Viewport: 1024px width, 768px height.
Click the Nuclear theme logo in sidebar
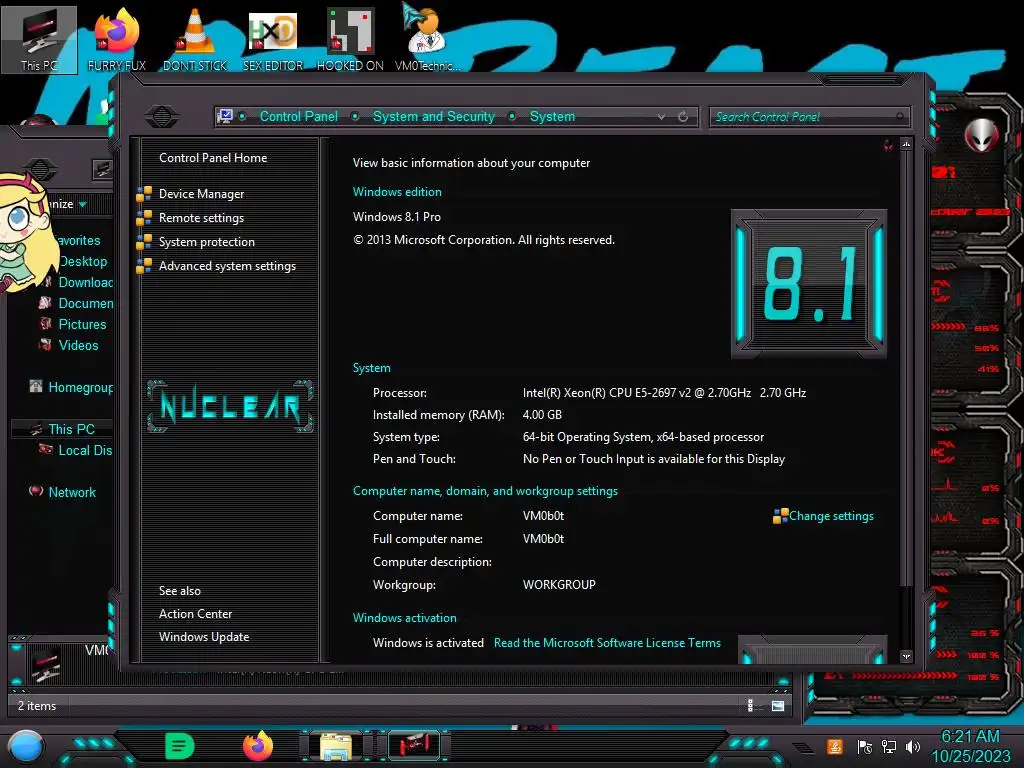pyautogui.click(x=230, y=406)
